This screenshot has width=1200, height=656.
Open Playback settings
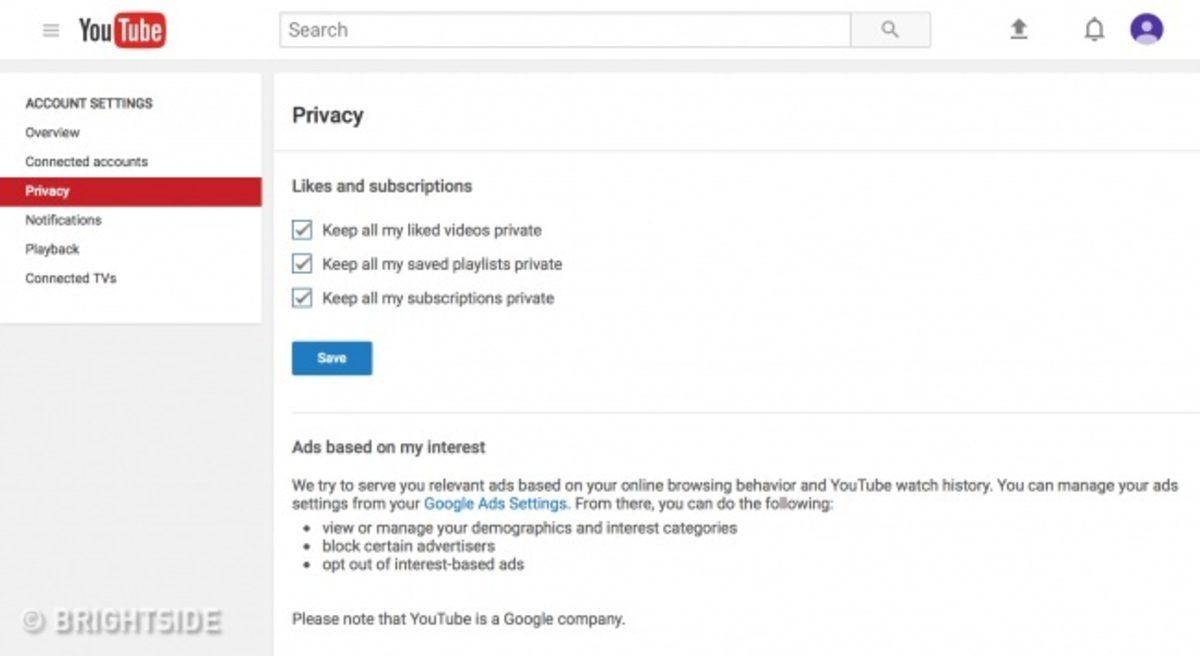click(51, 249)
